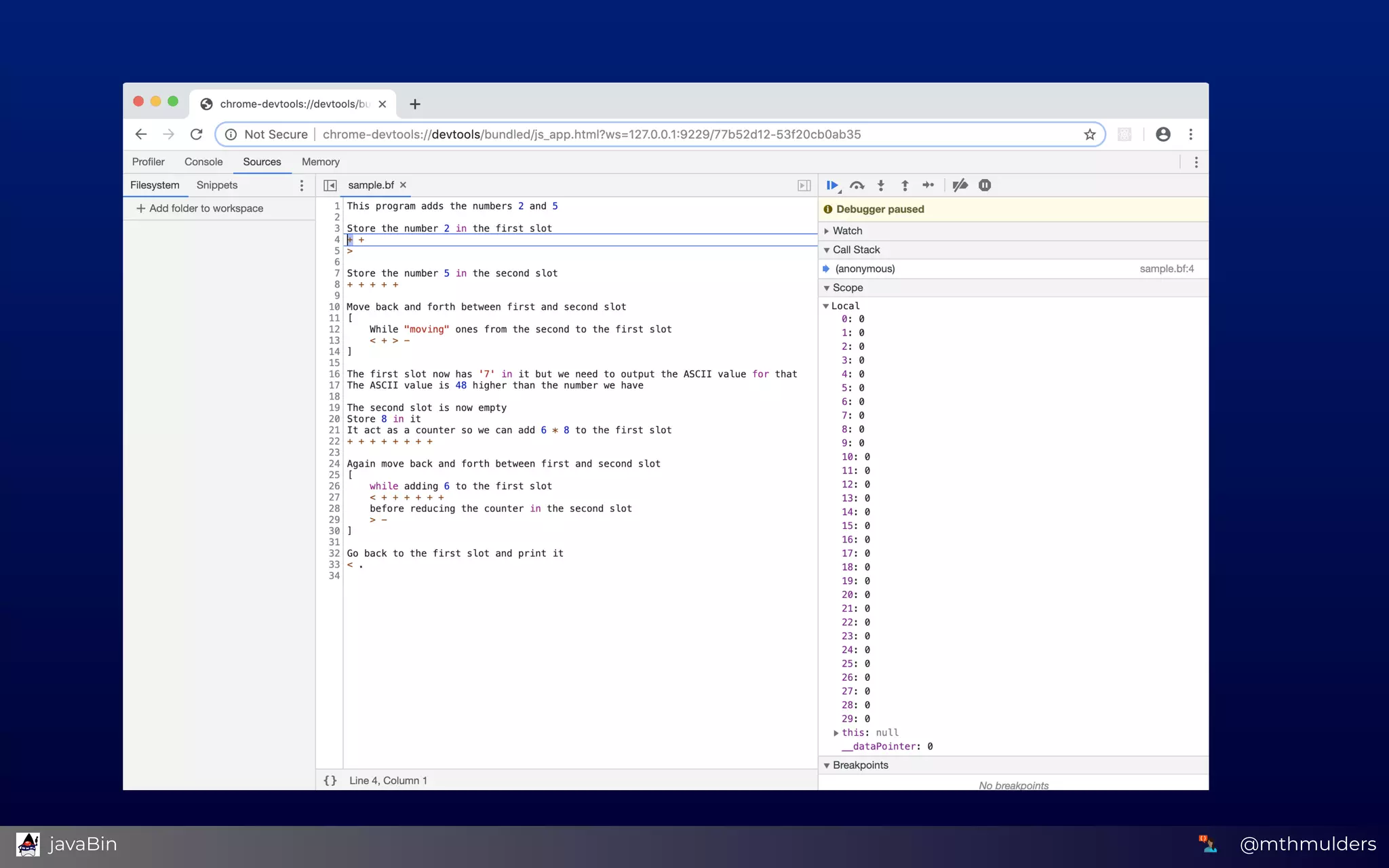Expand the Watch section

pos(848,231)
